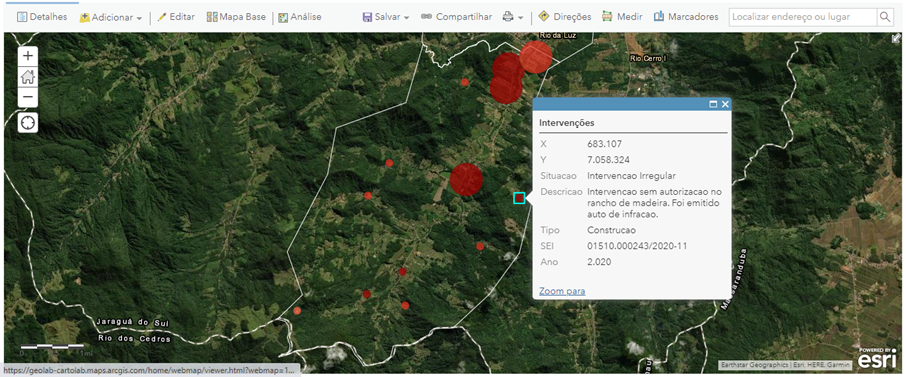
Task: Expand the Salvar dropdown
Action: coord(386,17)
